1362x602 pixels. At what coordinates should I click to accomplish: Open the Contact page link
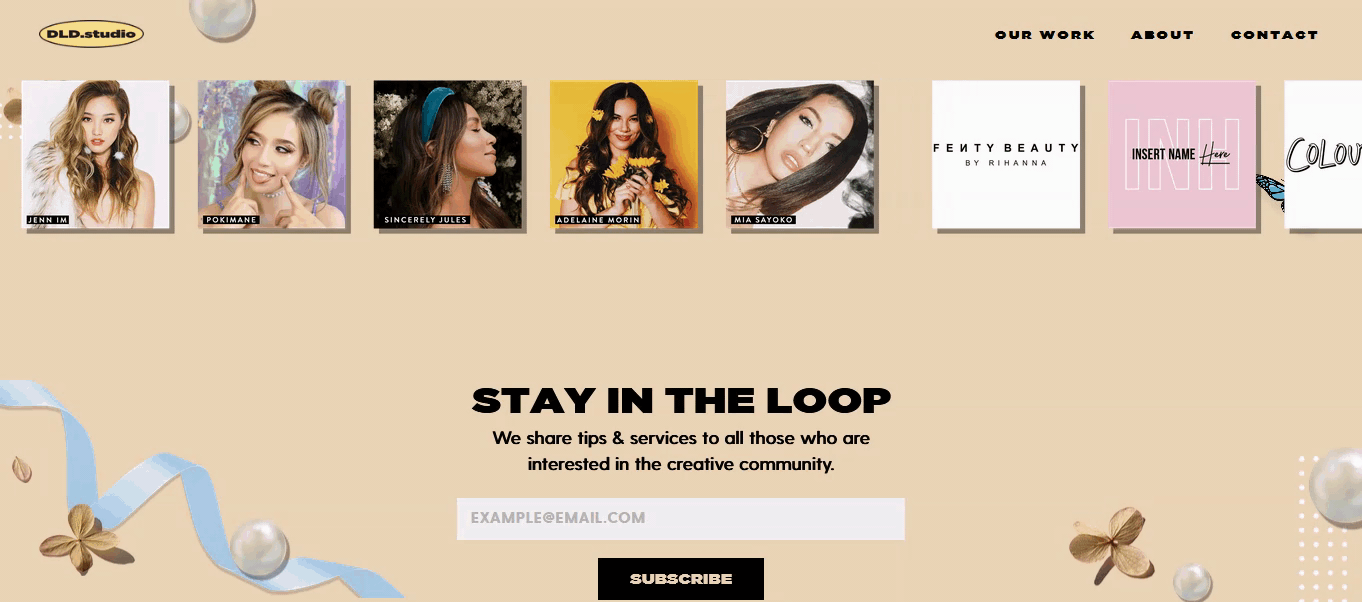(x=1274, y=35)
